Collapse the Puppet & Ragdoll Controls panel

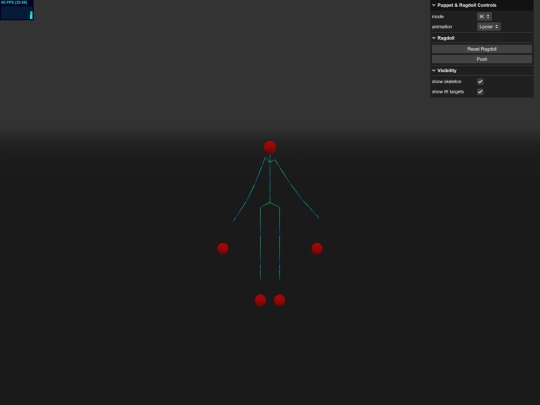pyautogui.click(x=482, y=5)
